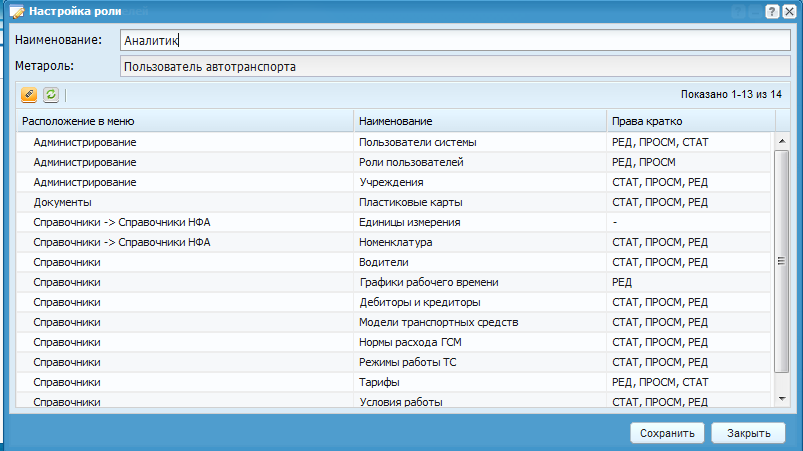Image resolution: width=803 pixels, height=451 pixels.
Task: Select the Тарифы row
Action: tap(393, 382)
